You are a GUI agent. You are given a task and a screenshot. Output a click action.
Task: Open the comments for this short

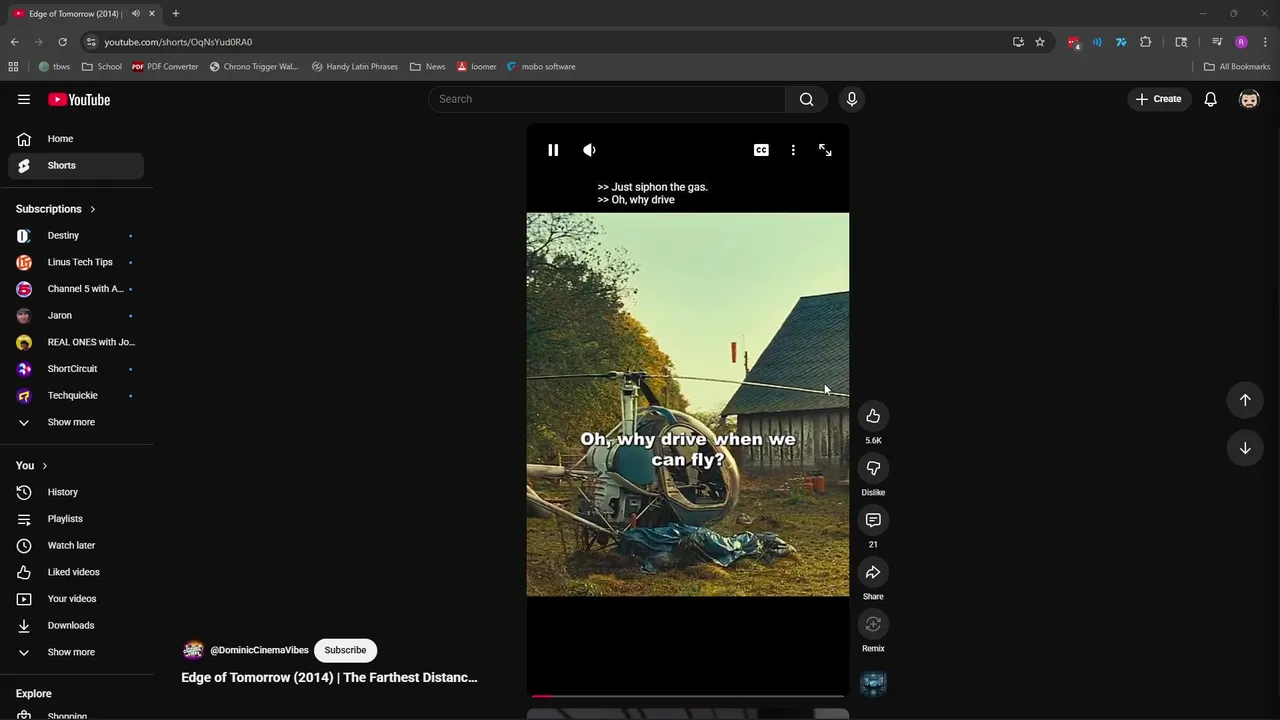(873, 520)
